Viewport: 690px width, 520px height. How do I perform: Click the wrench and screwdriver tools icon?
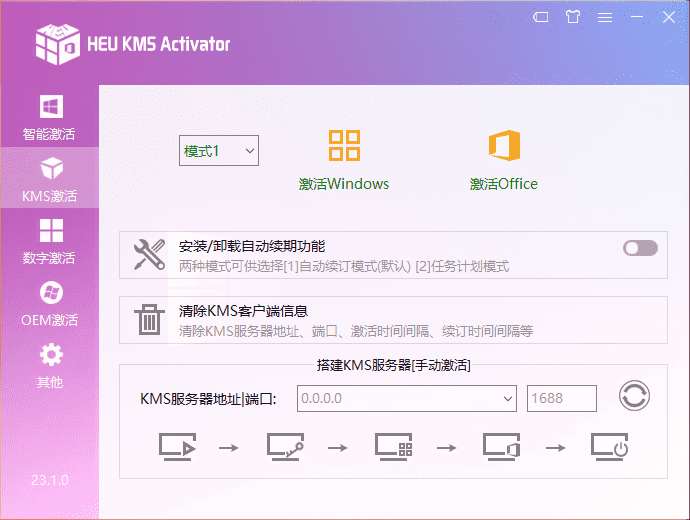[x=150, y=255]
